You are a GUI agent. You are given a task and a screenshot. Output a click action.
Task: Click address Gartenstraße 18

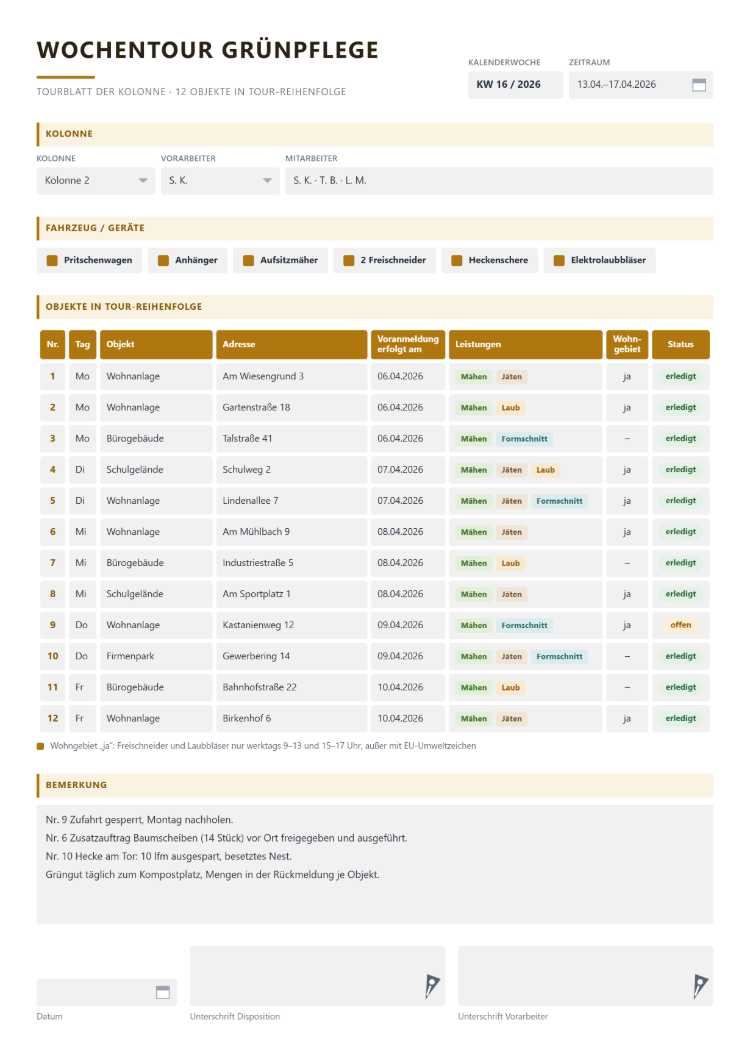pyautogui.click(x=256, y=408)
